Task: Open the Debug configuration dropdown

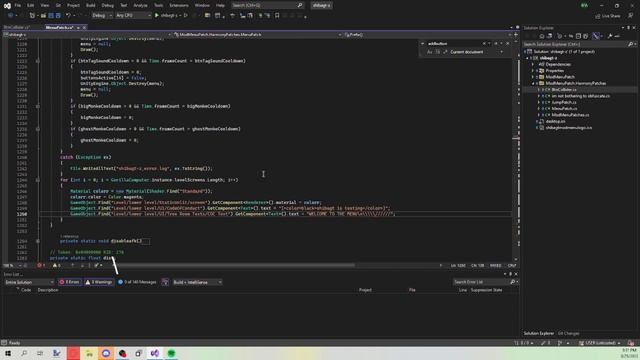Action: [x=102, y=16]
